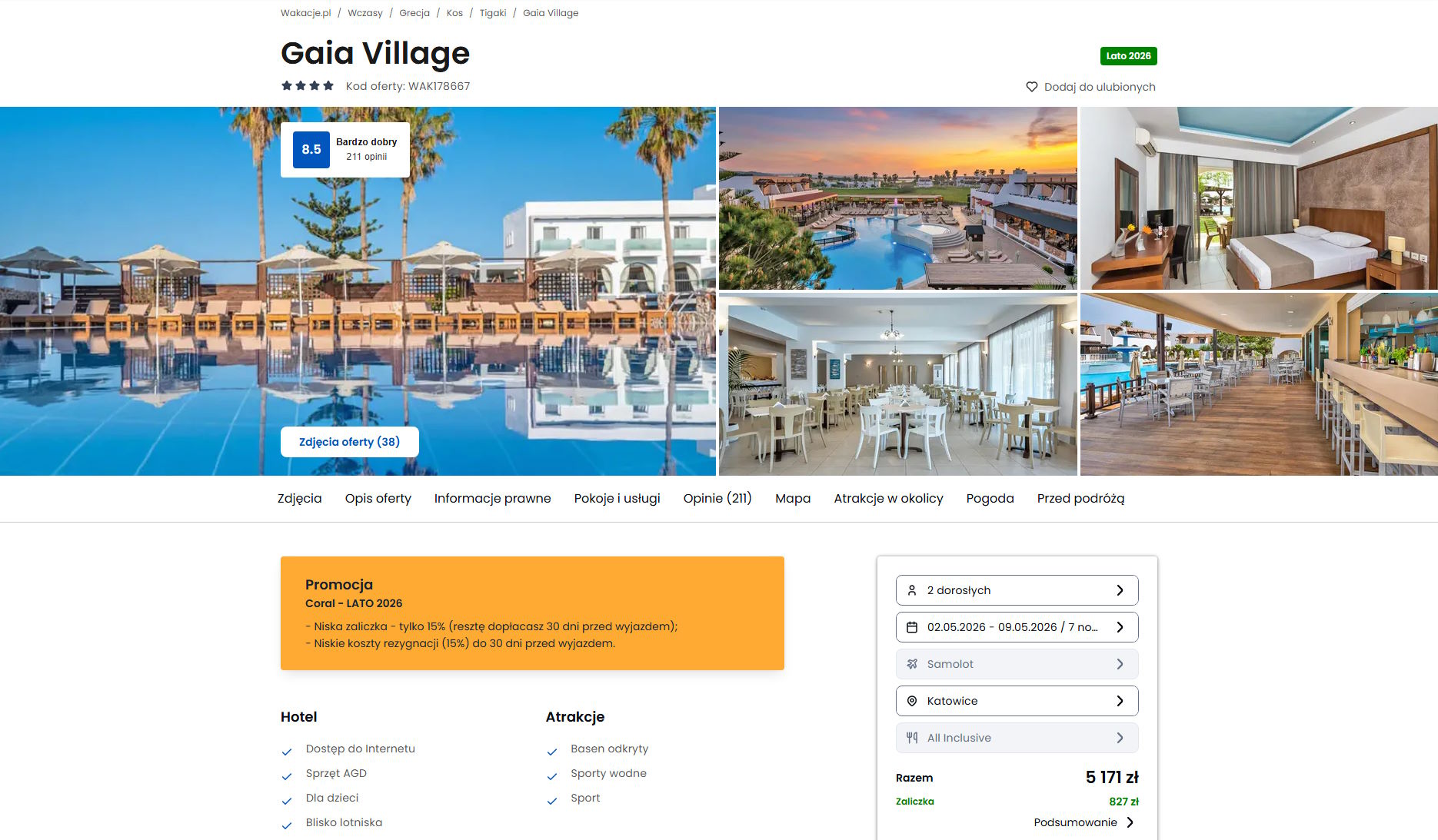Switch to the Opinie (211) tab
The width and height of the screenshot is (1438, 840).
pyautogui.click(x=717, y=498)
